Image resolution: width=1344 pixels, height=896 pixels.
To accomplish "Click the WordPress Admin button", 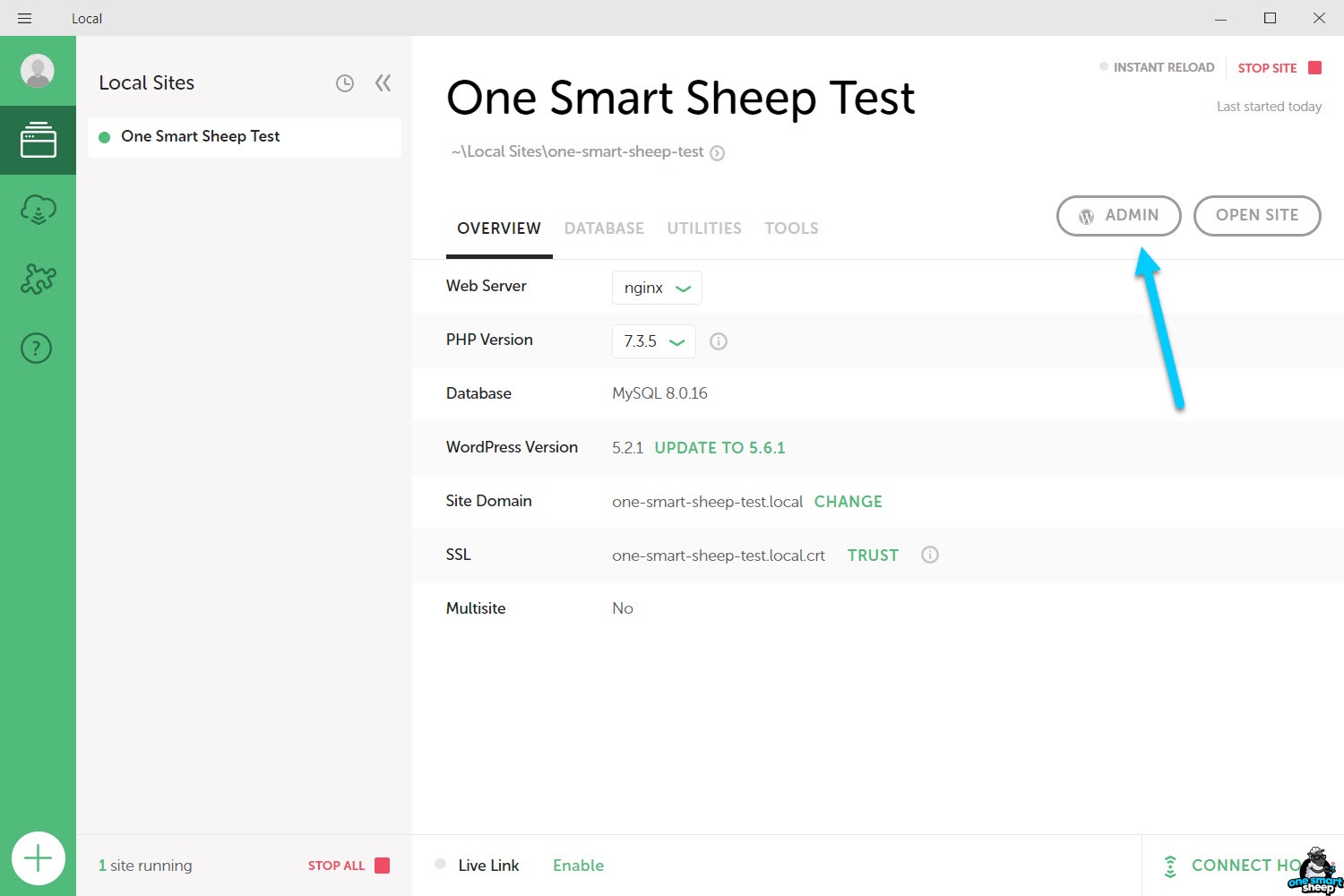I will [x=1118, y=216].
